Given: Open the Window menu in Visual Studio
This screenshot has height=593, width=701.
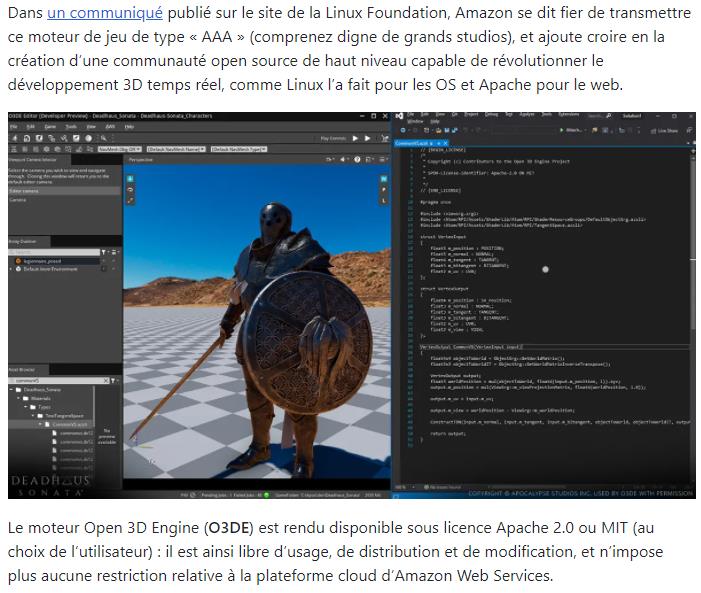Looking at the screenshot, I should [x=415, y=121].
